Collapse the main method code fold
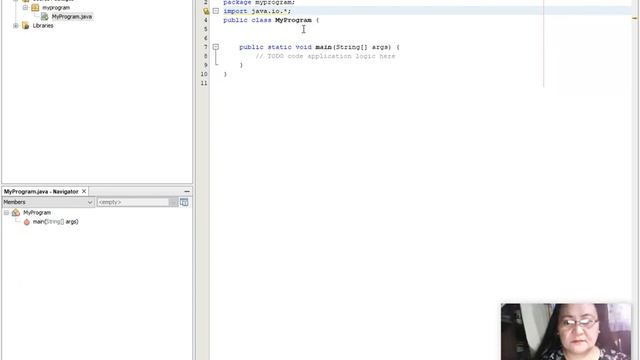This screenshot has width=640, height=360. [x=216, y=47]
